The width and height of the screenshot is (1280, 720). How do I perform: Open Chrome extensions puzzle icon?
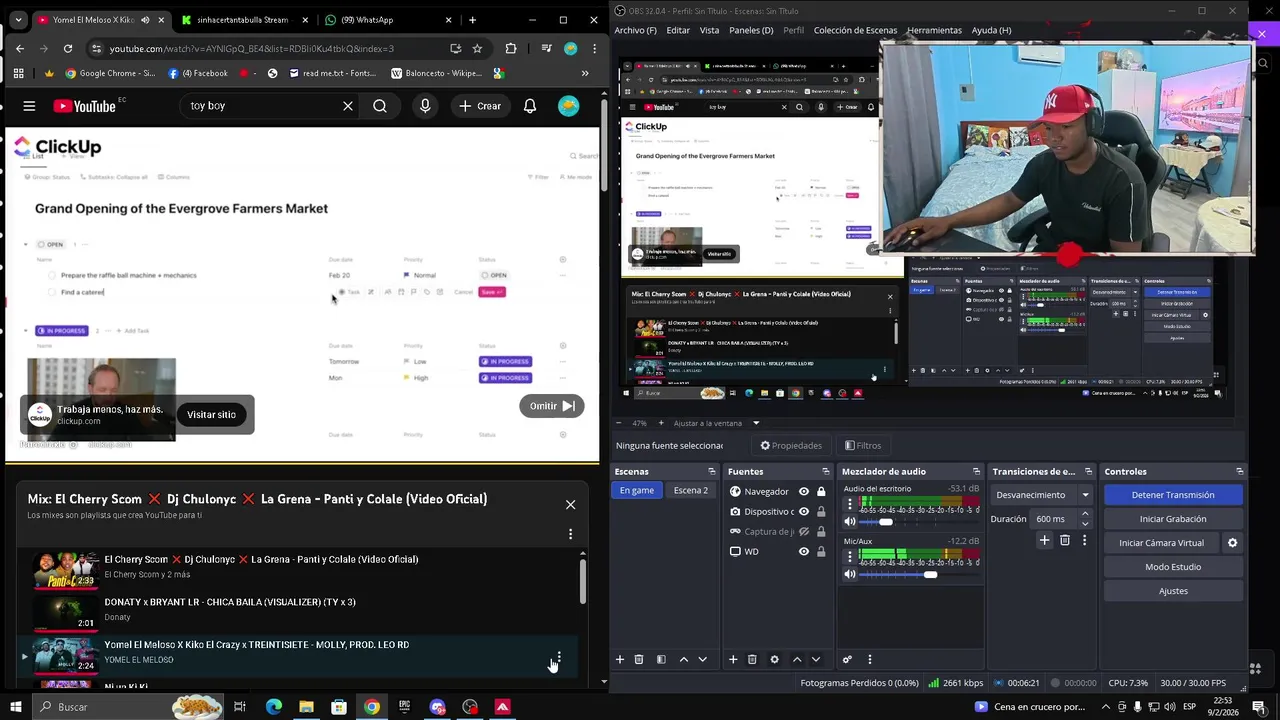(511, 48)
